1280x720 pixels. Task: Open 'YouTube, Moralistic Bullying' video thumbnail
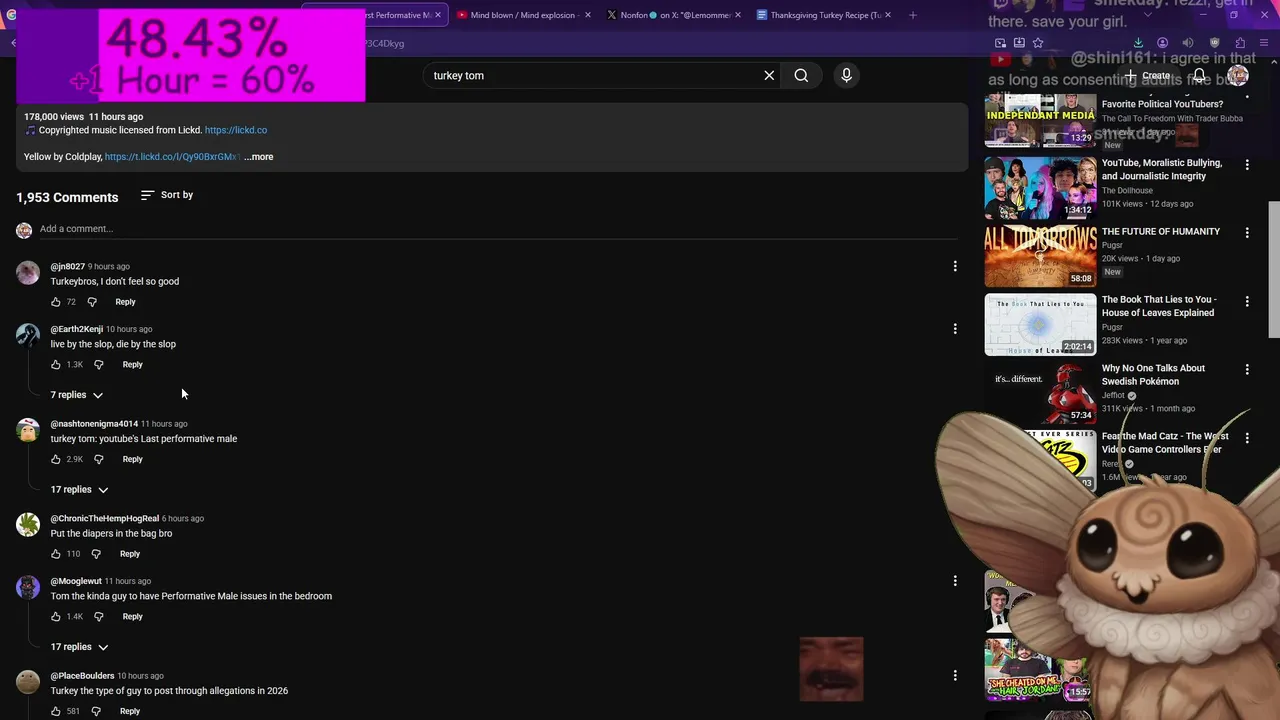pyautogui.click(x=1040, y=188)
